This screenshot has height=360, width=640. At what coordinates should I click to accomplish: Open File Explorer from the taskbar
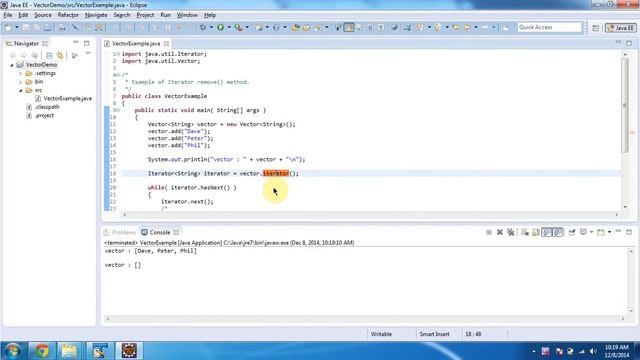point(69,350)
